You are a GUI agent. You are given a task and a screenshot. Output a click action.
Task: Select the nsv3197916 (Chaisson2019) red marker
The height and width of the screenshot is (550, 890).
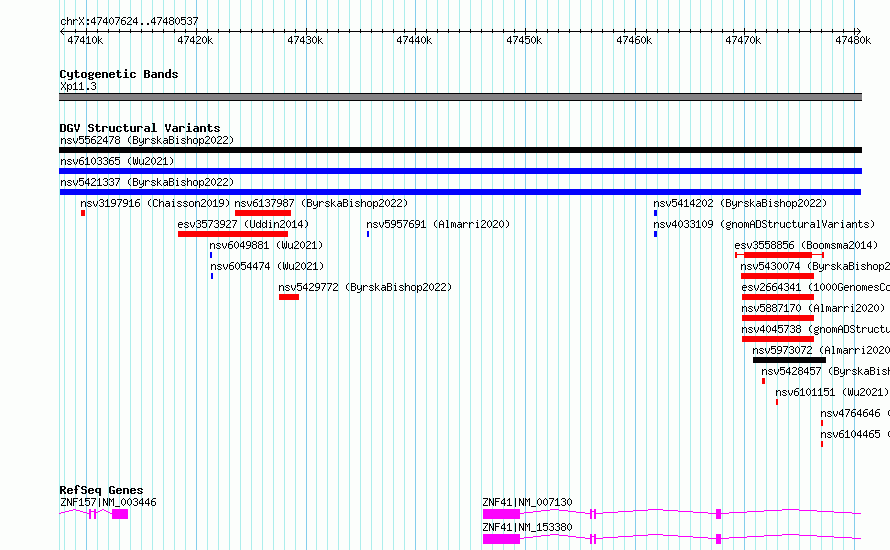pyautogui.click(x=83, y=213)
